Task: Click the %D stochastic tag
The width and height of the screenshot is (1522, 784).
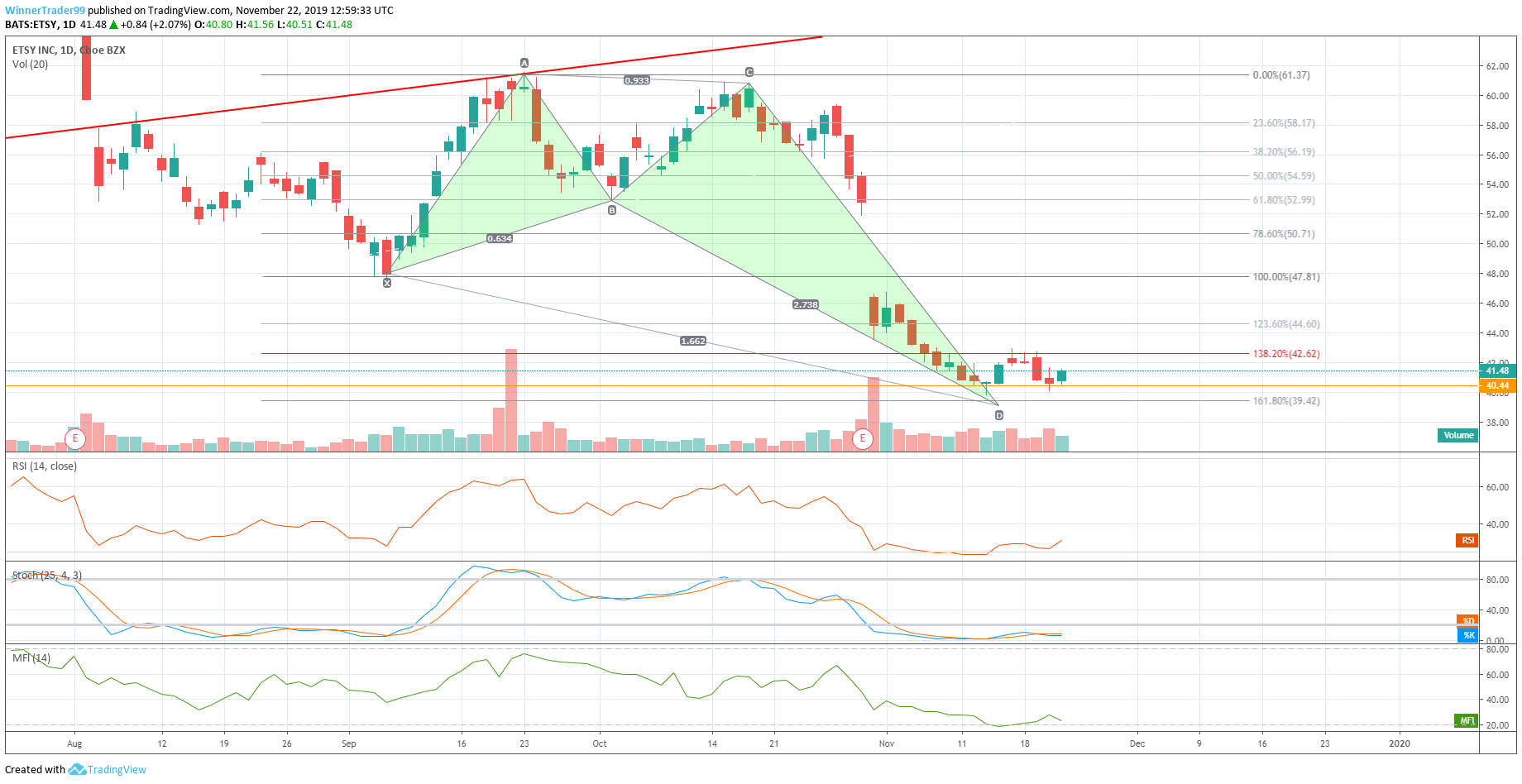Action: [1467, 621]
